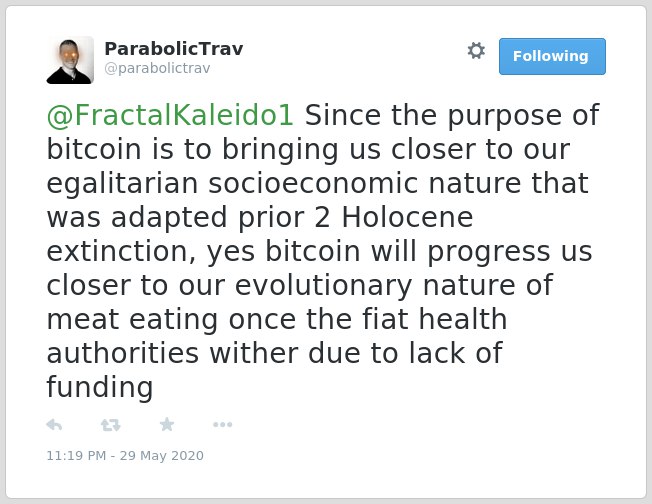Favorite the tweet with the star icon
The height and width of the screenshot is (504, 652).
167,424
